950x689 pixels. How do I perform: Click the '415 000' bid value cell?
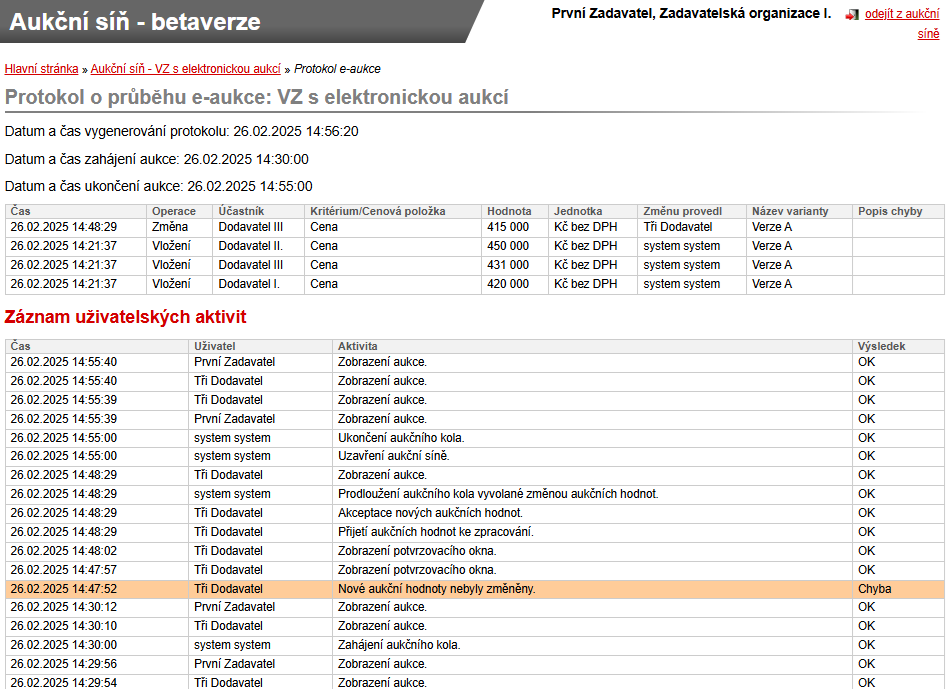pos(508,227)
